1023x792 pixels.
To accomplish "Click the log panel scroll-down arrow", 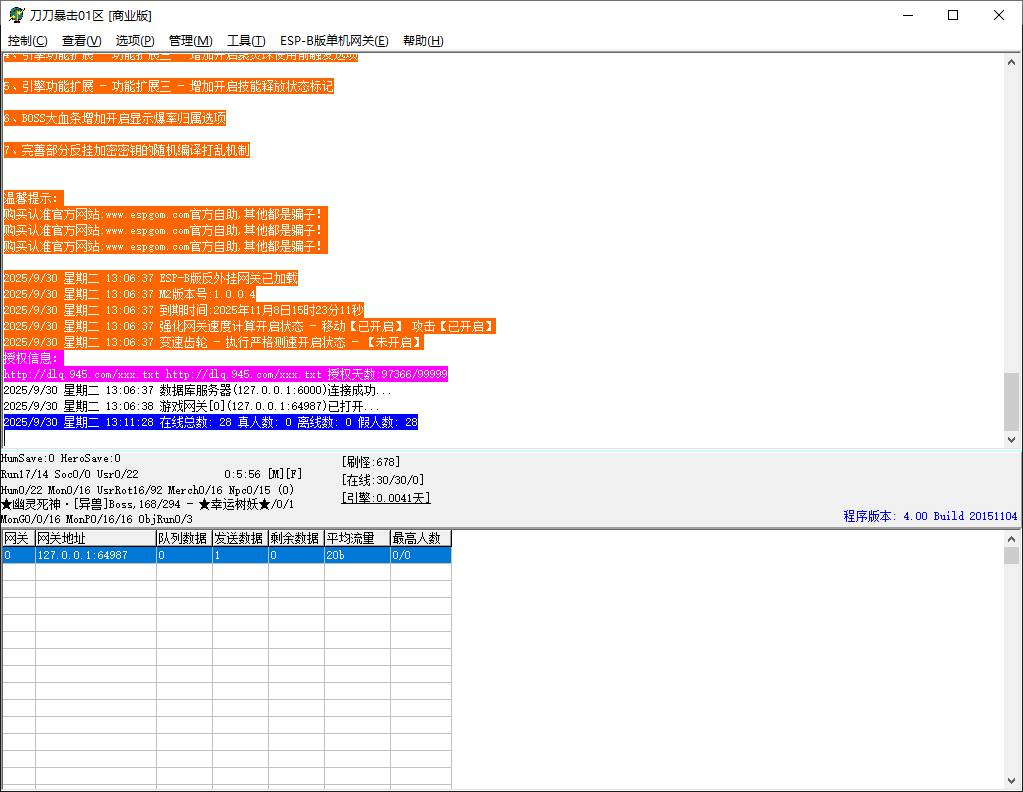I will coord(1011,439).
